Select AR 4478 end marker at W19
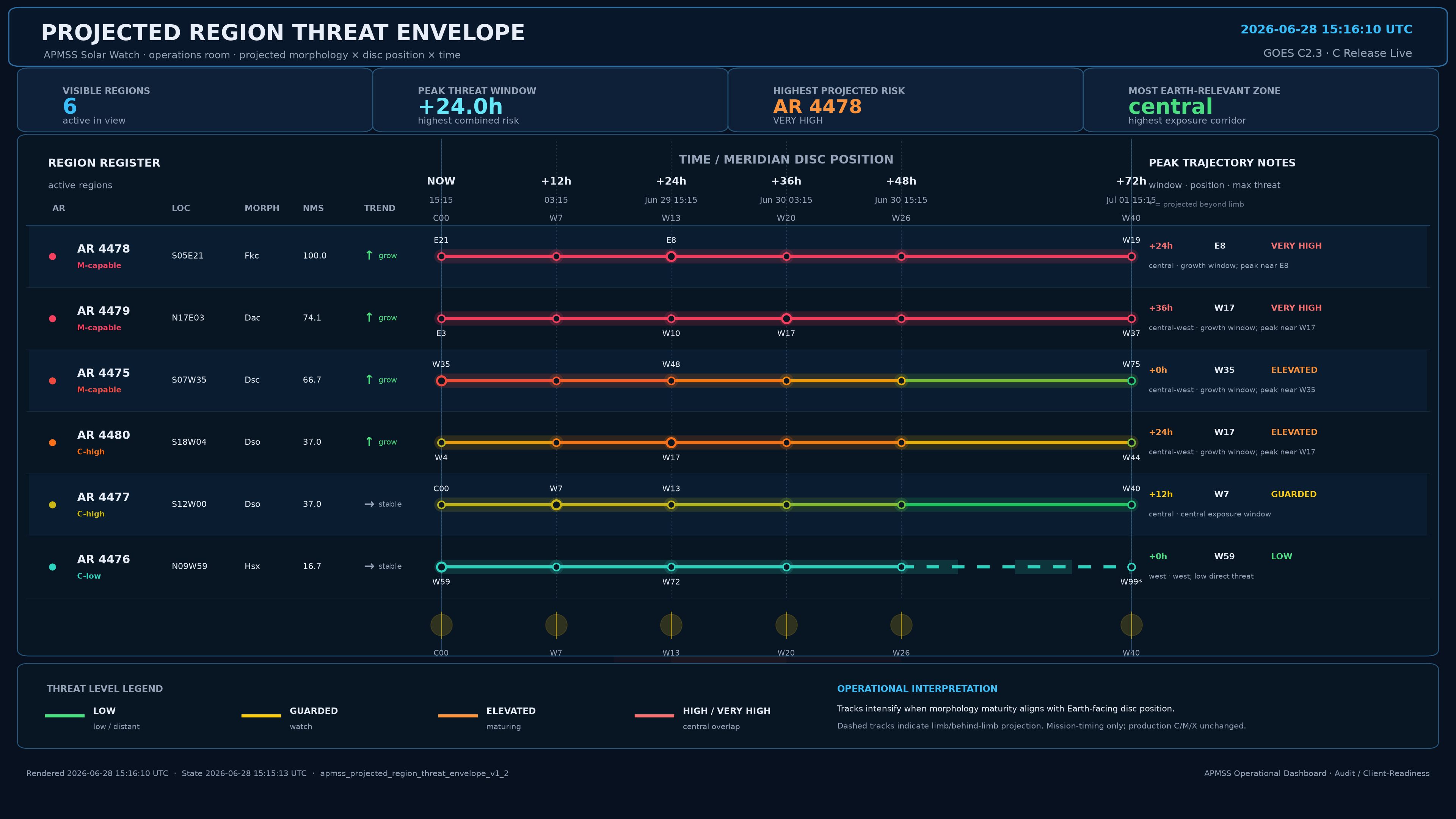The image size is (1456, 819). point(1131,257)
